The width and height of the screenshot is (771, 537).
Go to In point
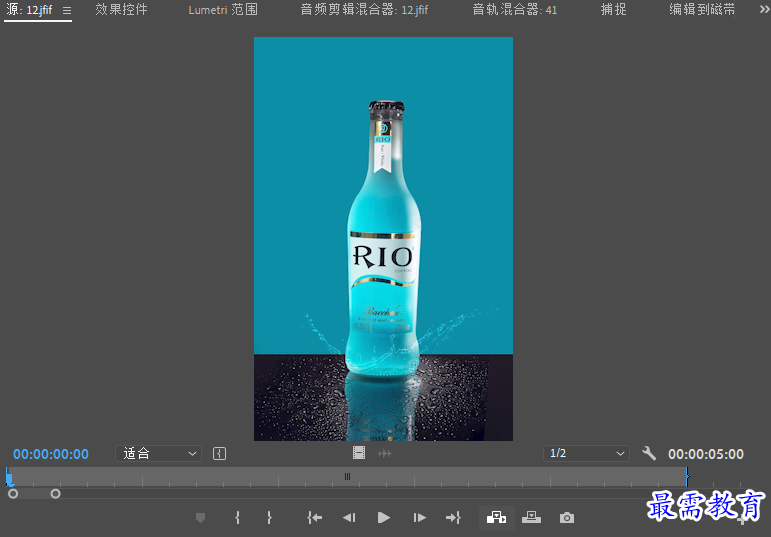tap(315, 517)
